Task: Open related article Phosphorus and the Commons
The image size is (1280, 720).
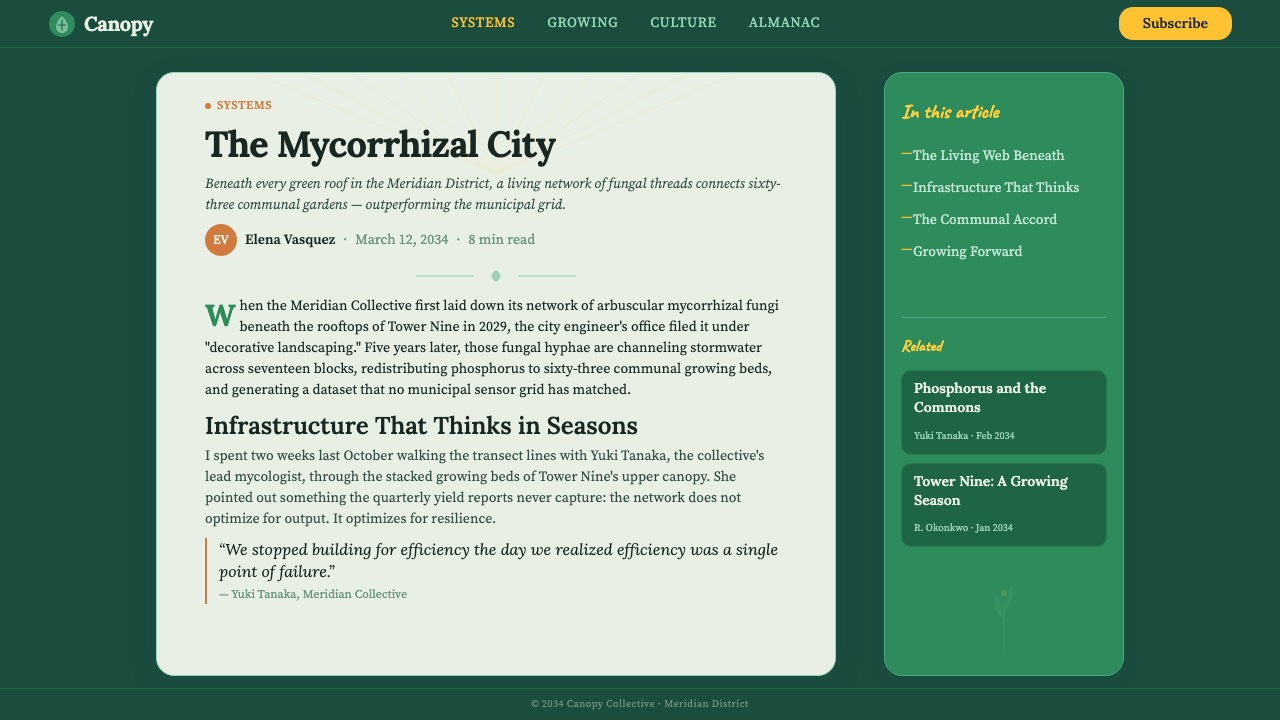Action: [1004, 412]
